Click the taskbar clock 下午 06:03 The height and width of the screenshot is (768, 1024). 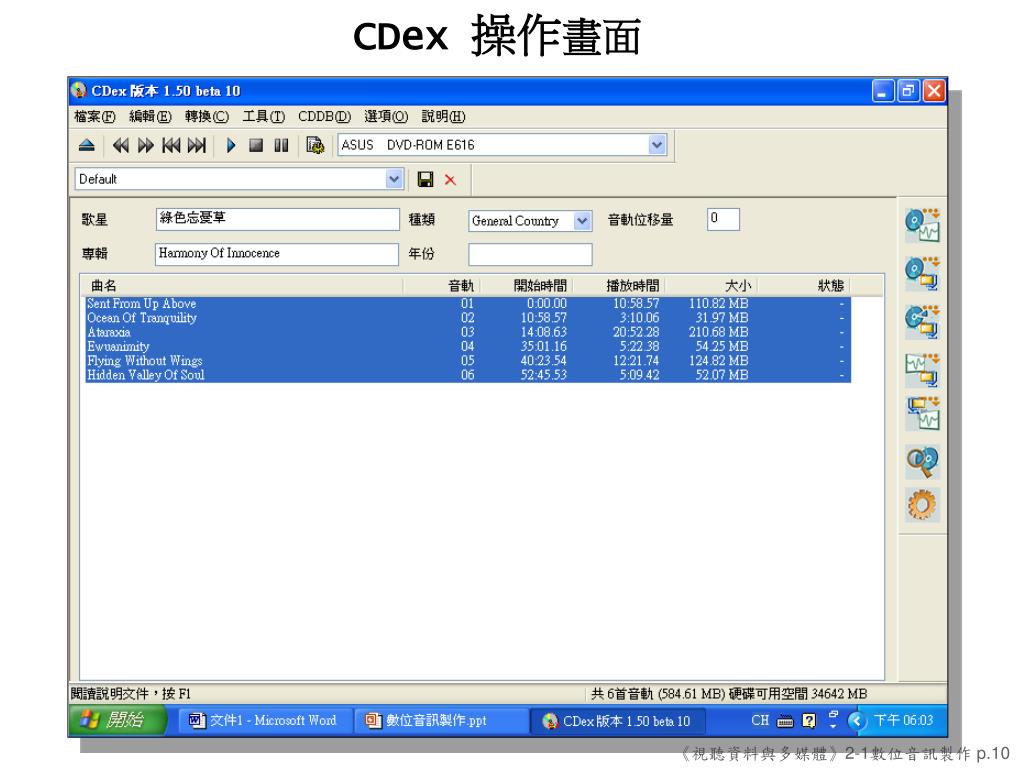904,720
